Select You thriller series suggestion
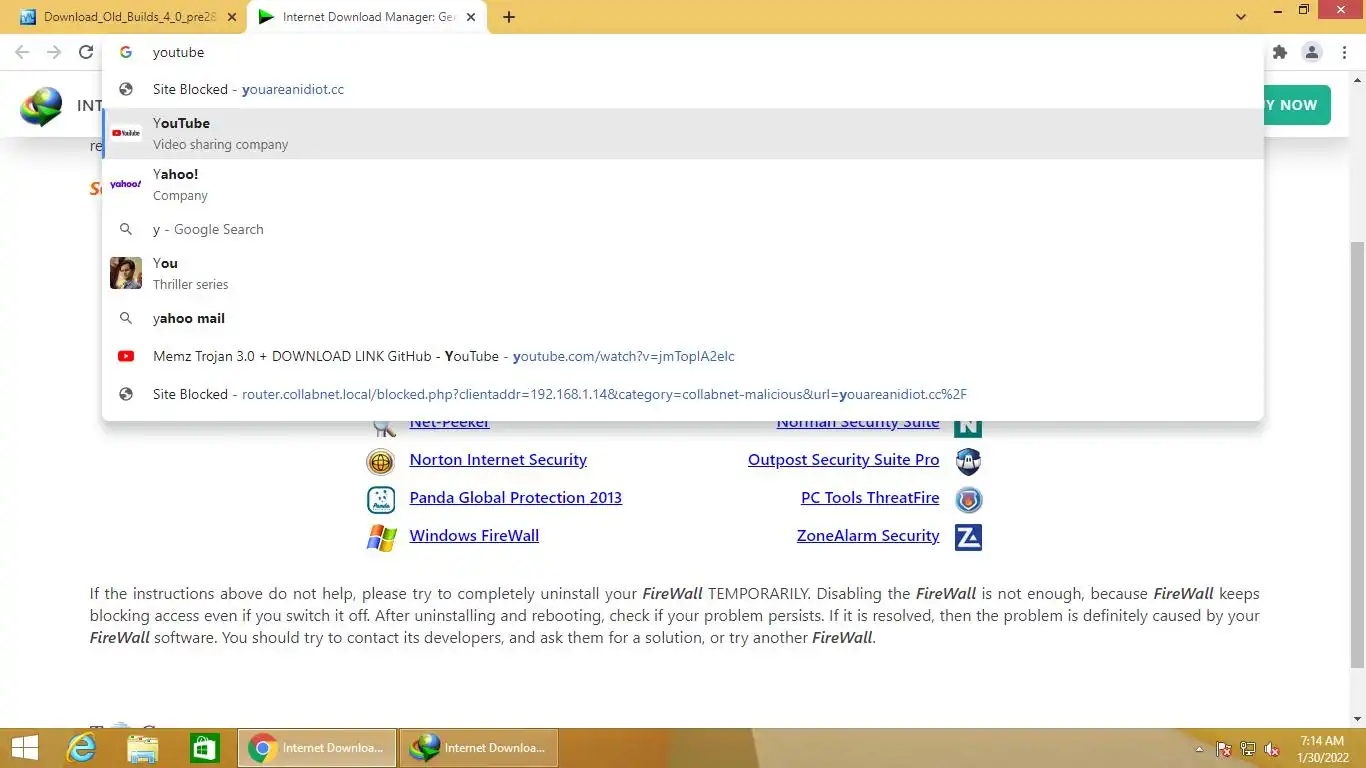The width and height of the screenshot is (1366, 768). click(x=683, y=273)
